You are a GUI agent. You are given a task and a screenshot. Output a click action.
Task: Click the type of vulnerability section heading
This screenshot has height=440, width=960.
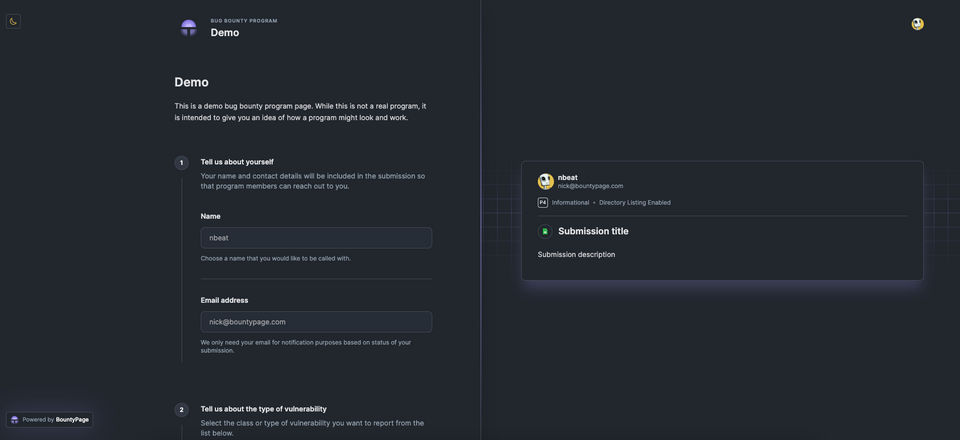[263, 409]
